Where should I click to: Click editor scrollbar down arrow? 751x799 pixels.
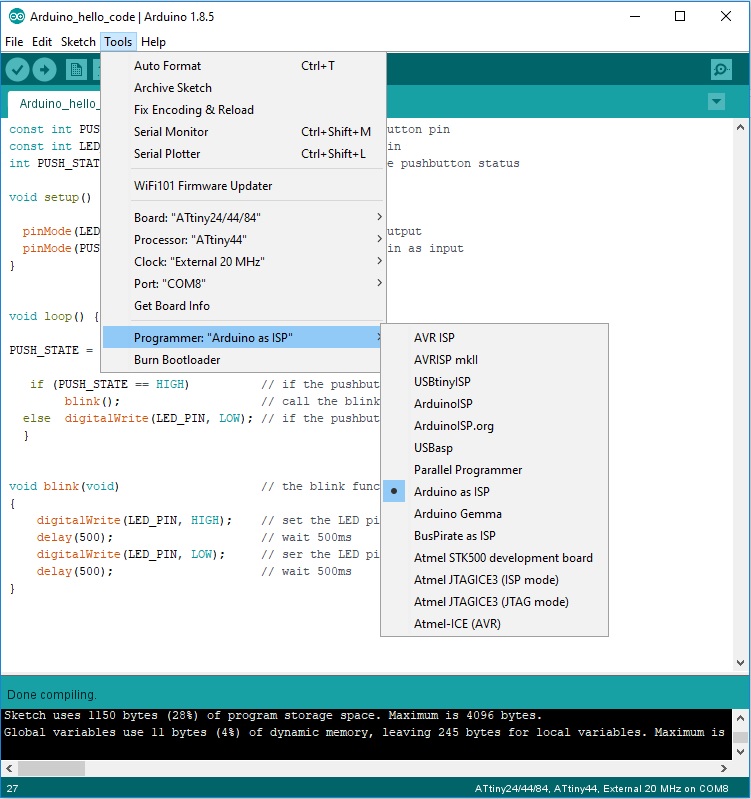[740, 662]
